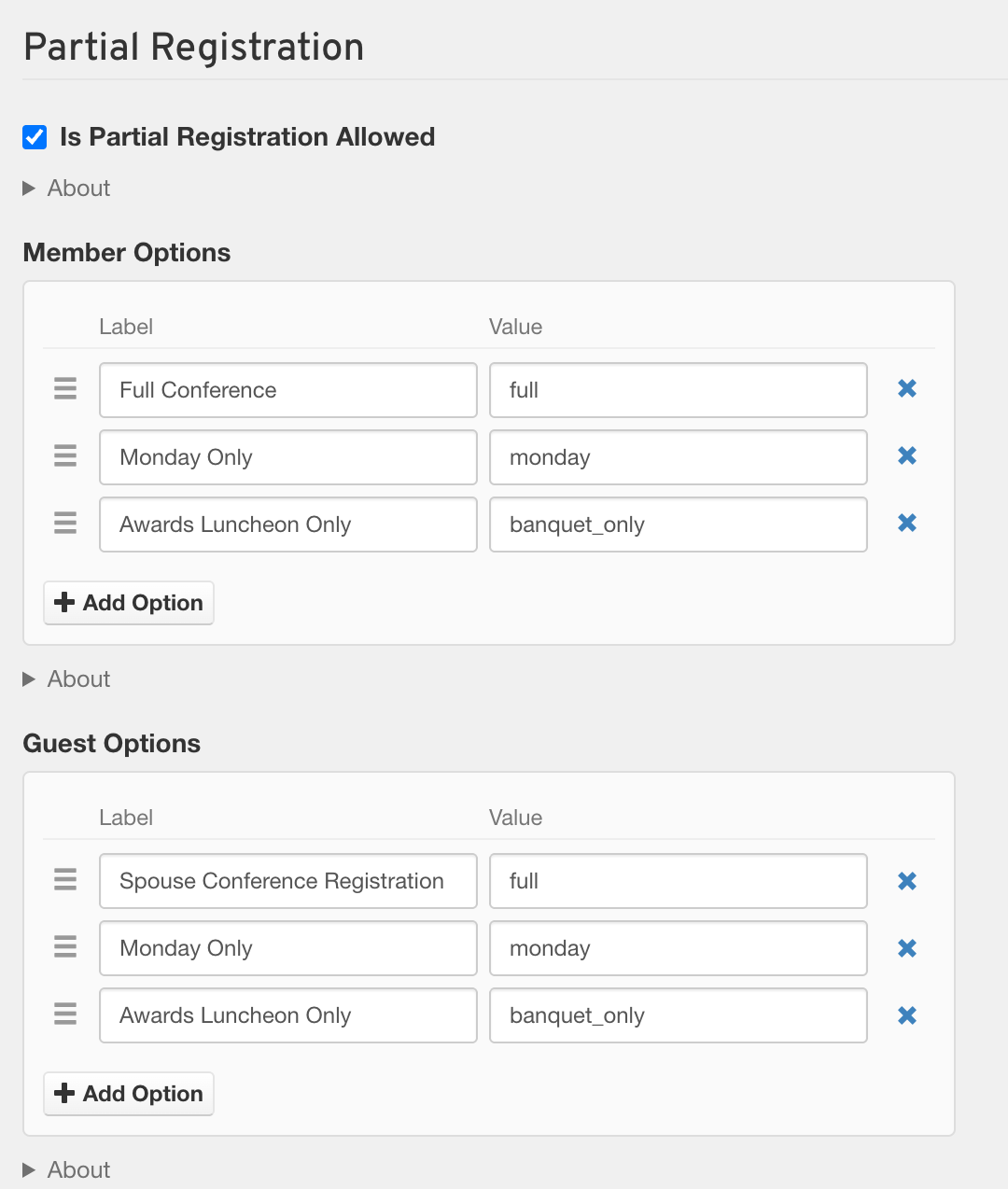
Task: Edit Spouse Conference Registration label field
Action: point(288,881)
